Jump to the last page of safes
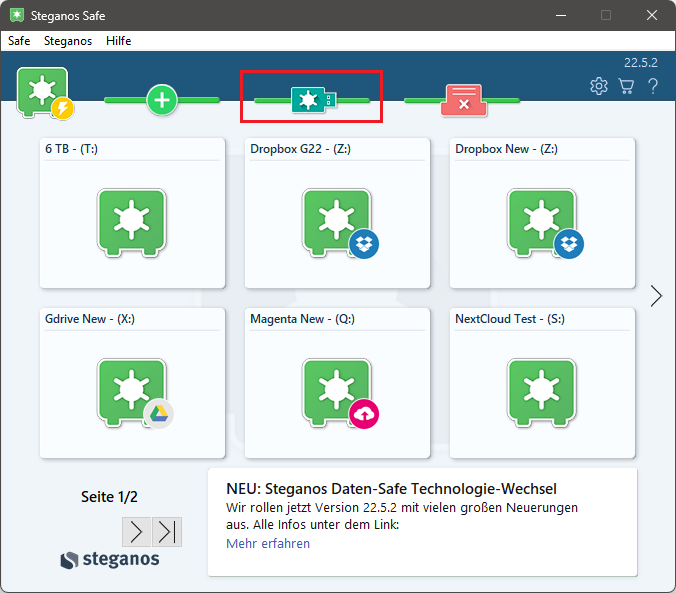Viewport: 676px width, 593px height. pyautogui.click(x=167, y=531)
